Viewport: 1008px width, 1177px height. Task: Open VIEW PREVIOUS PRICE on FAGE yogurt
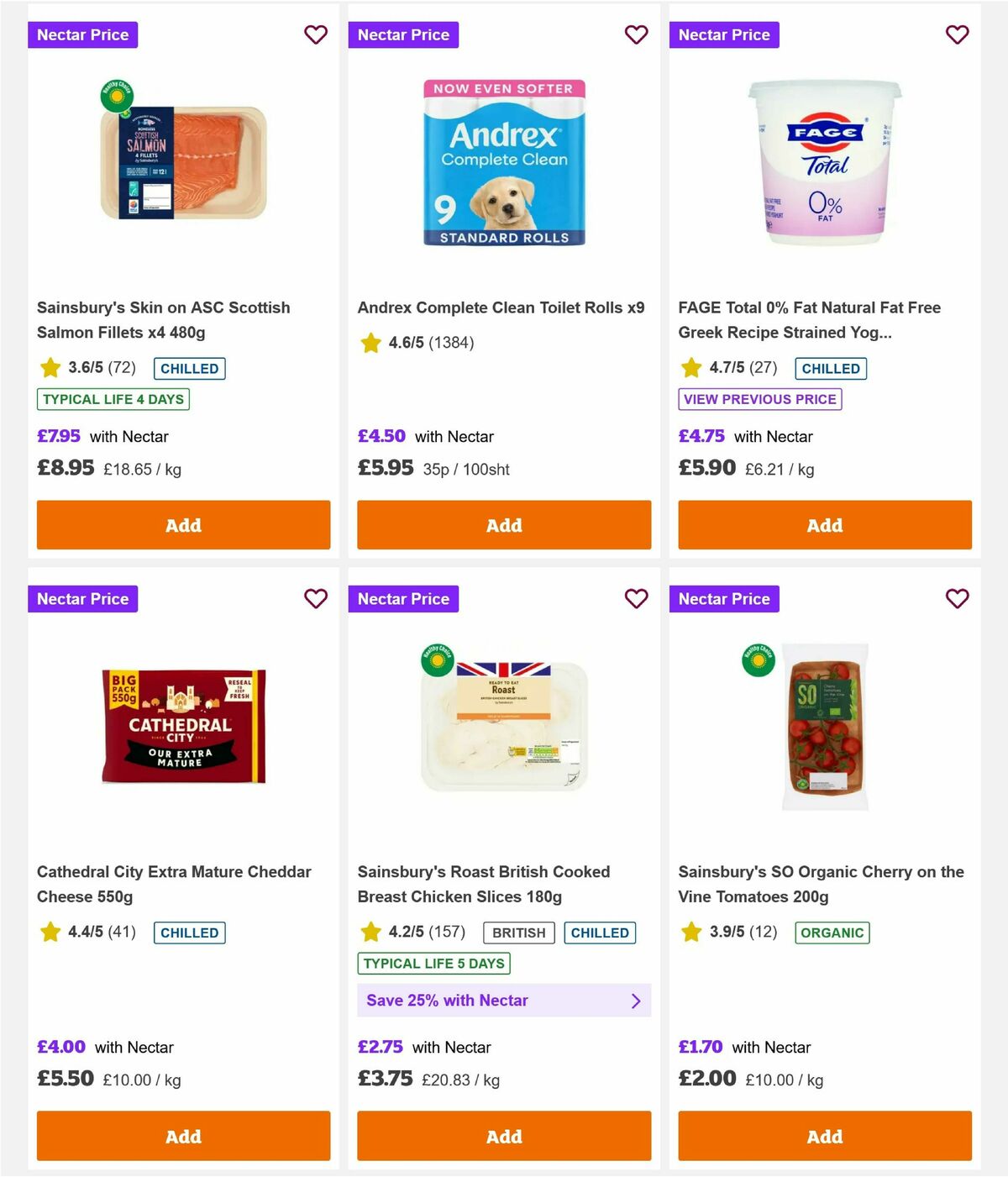[759, 399]
